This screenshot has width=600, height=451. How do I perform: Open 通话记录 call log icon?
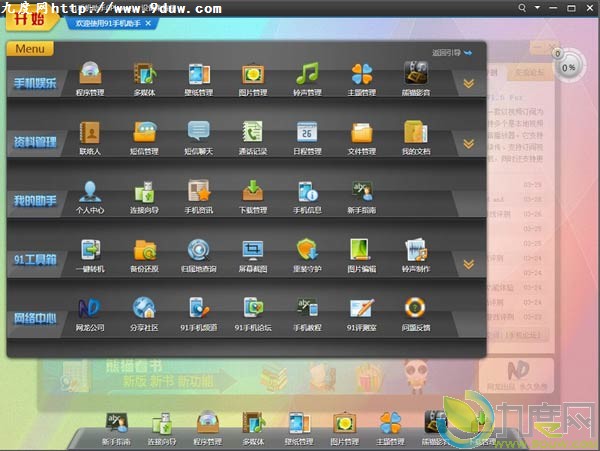coord(253,138)
